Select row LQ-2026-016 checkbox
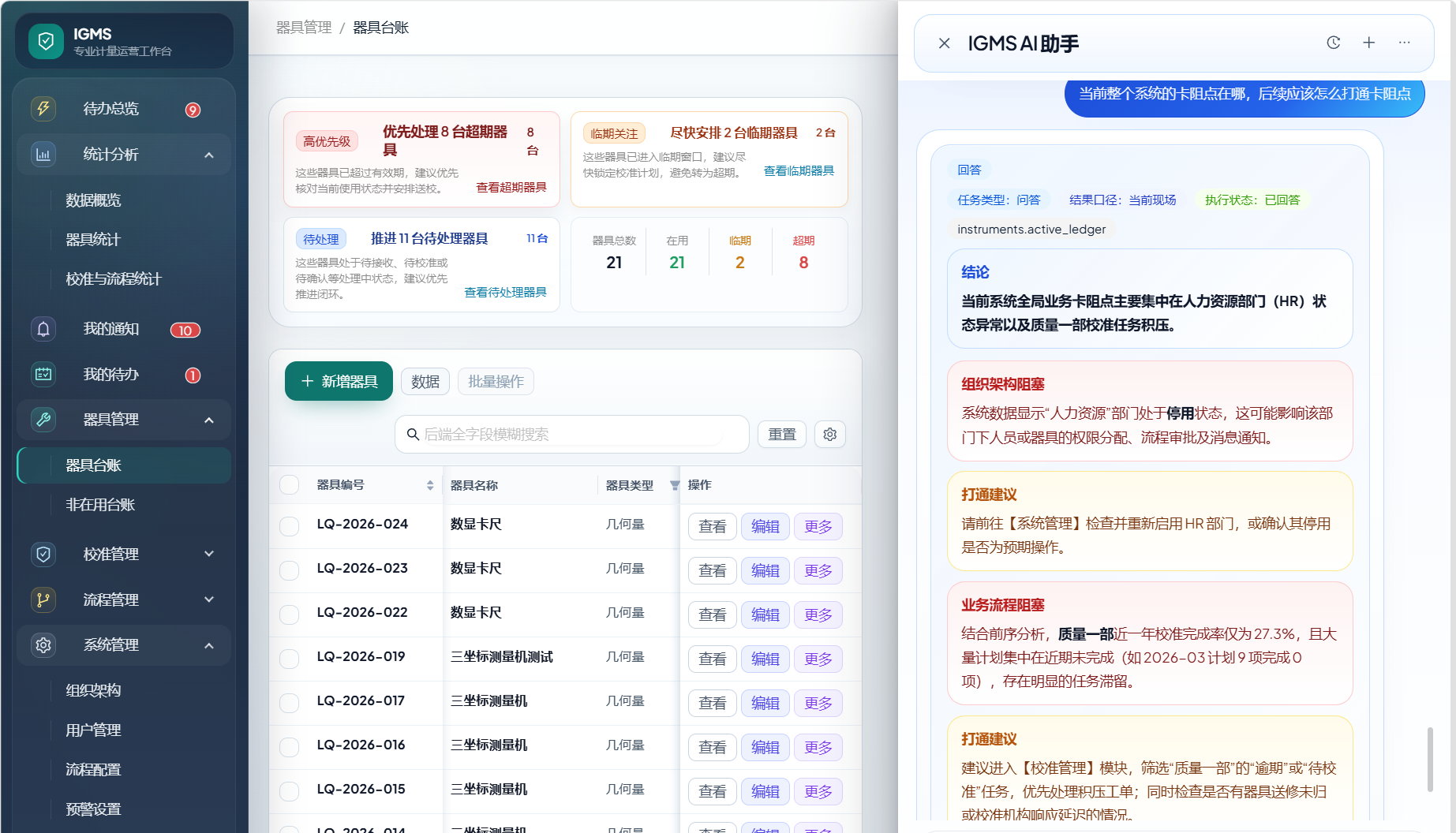The height and width of the screenshot is (833, 1456). pyautogui.click(x=290, y=747)
